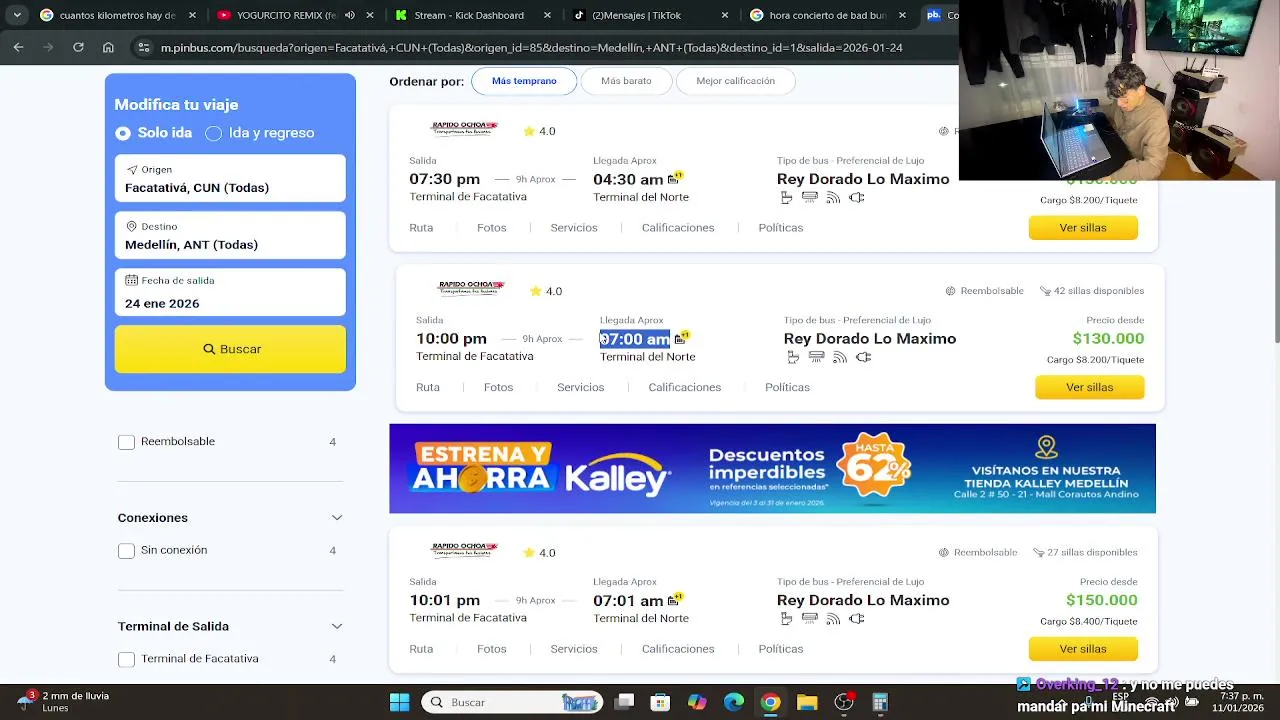Open the Fotos tab on the 10:00 pm trip
This screenshot has width=1280, height=720.
[x=498, y=387]
